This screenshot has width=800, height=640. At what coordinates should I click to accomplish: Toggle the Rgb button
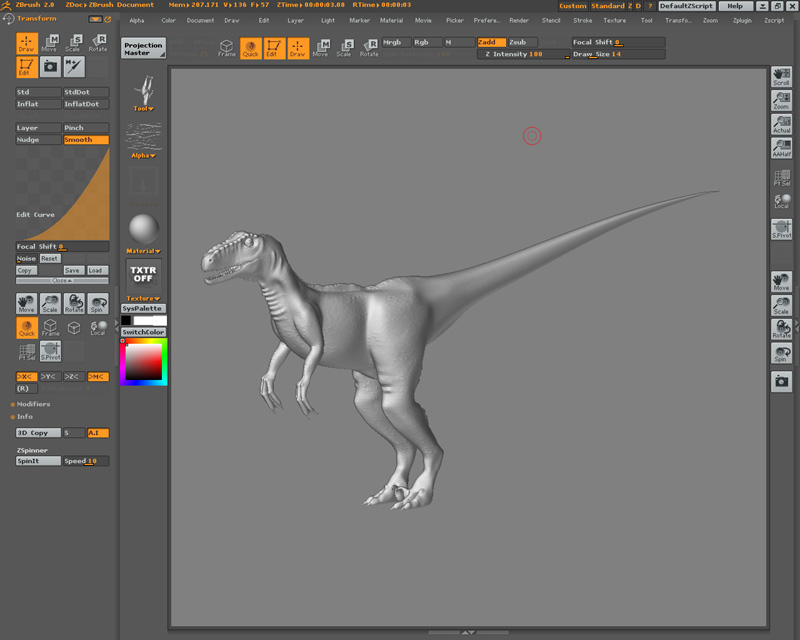428,42
